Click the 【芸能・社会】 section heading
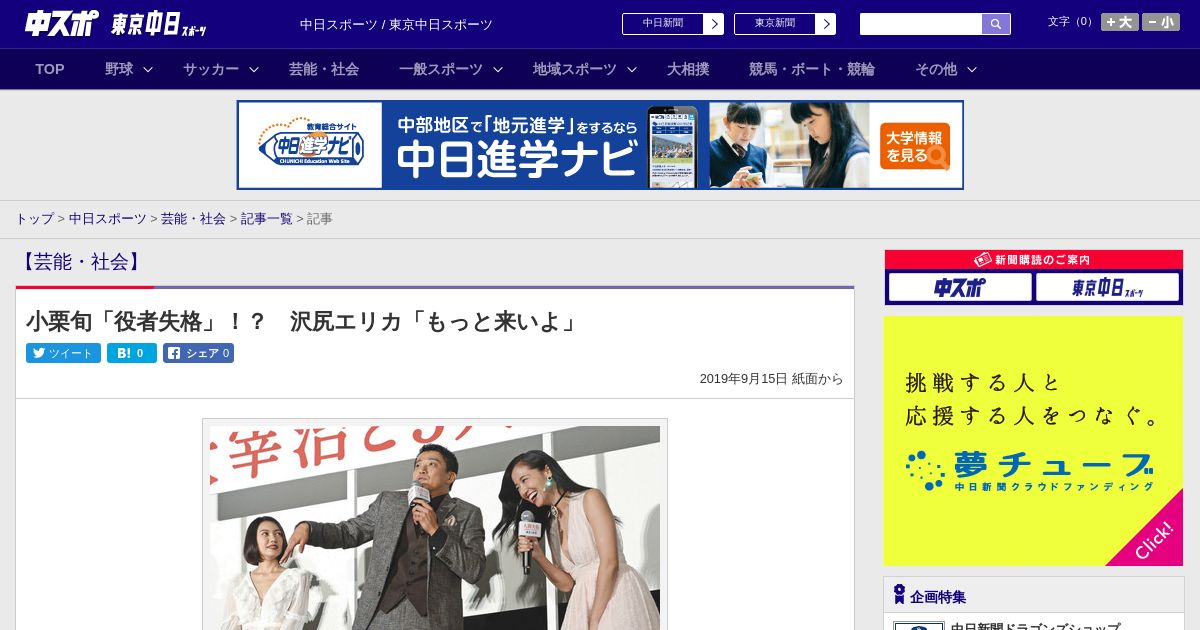Image resolution: width=1200 pixels, height=630 pixels. pos(82,262)
